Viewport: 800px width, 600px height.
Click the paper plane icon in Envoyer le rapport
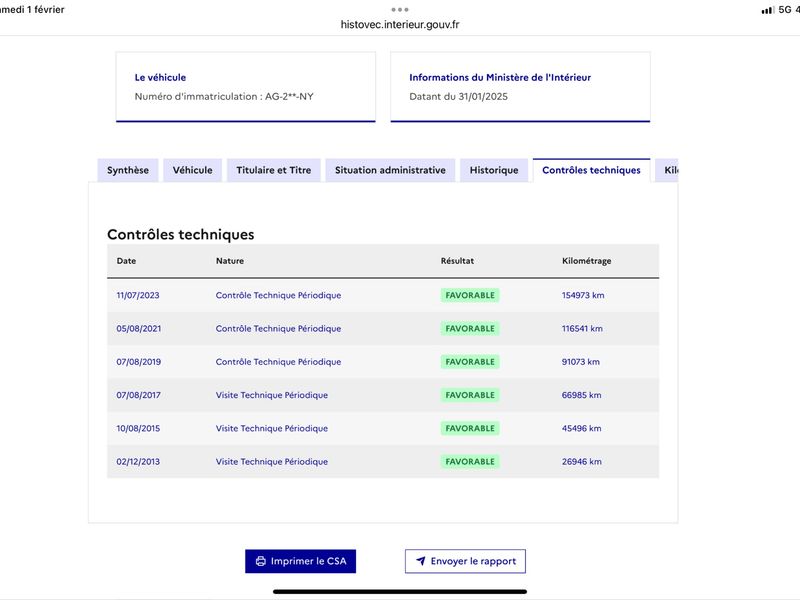coord(420,561)
